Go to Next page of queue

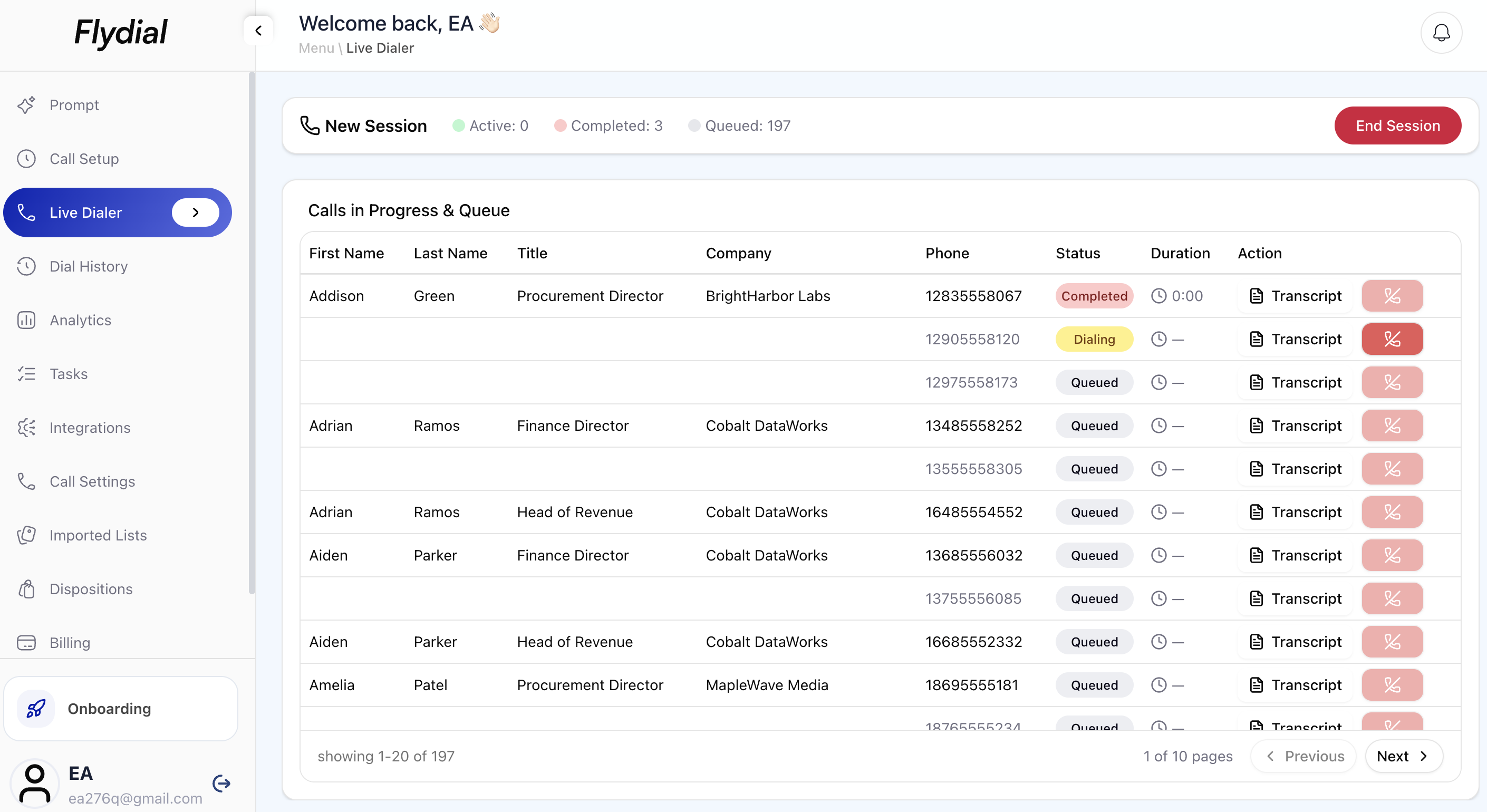click(1403, 756)
